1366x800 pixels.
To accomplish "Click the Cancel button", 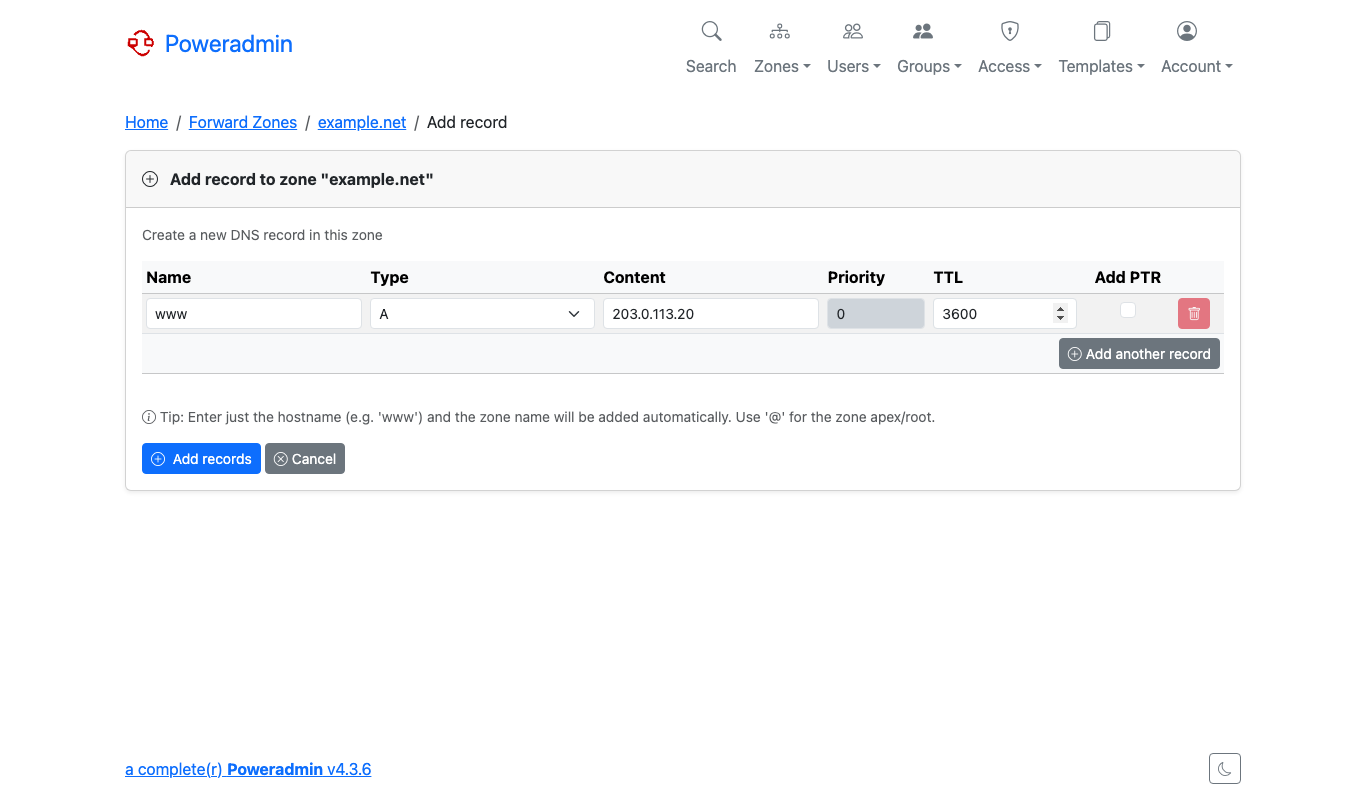I will [x=305, y=459].
